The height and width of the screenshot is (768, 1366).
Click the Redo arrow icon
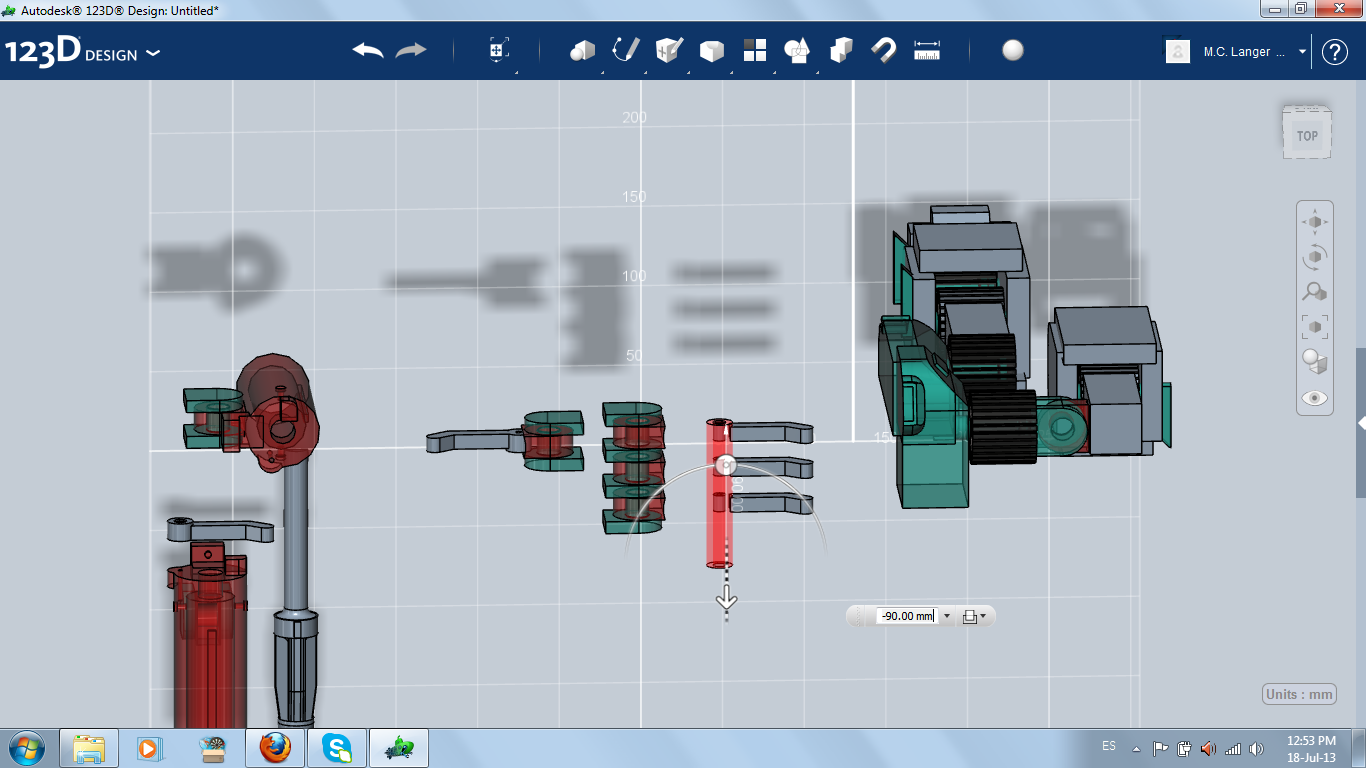[411, 50]
